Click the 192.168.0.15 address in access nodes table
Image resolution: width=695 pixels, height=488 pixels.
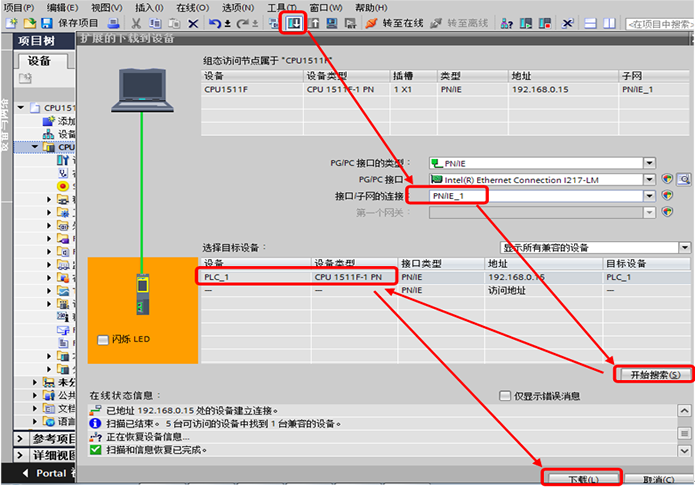pyautogui.click(x=540, y=89)
